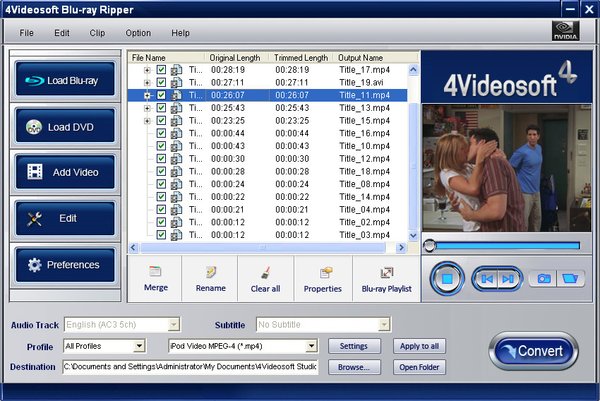This screenshot has width=600, height=401.
Task: Uncheck the Title_14.mp4 checkbox
Action: click(x=161, y=197)
